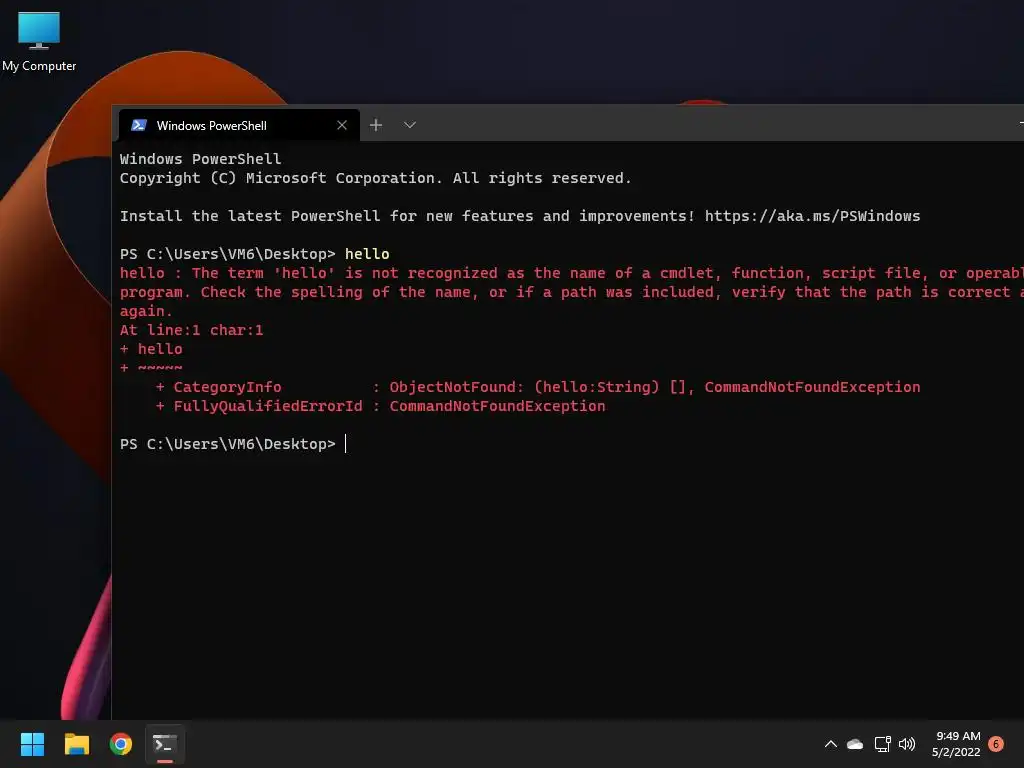This screenshot has width=1024, height=768.
Task: Show hidden system tray icons chevron
Action: click(x=831, y=744)
